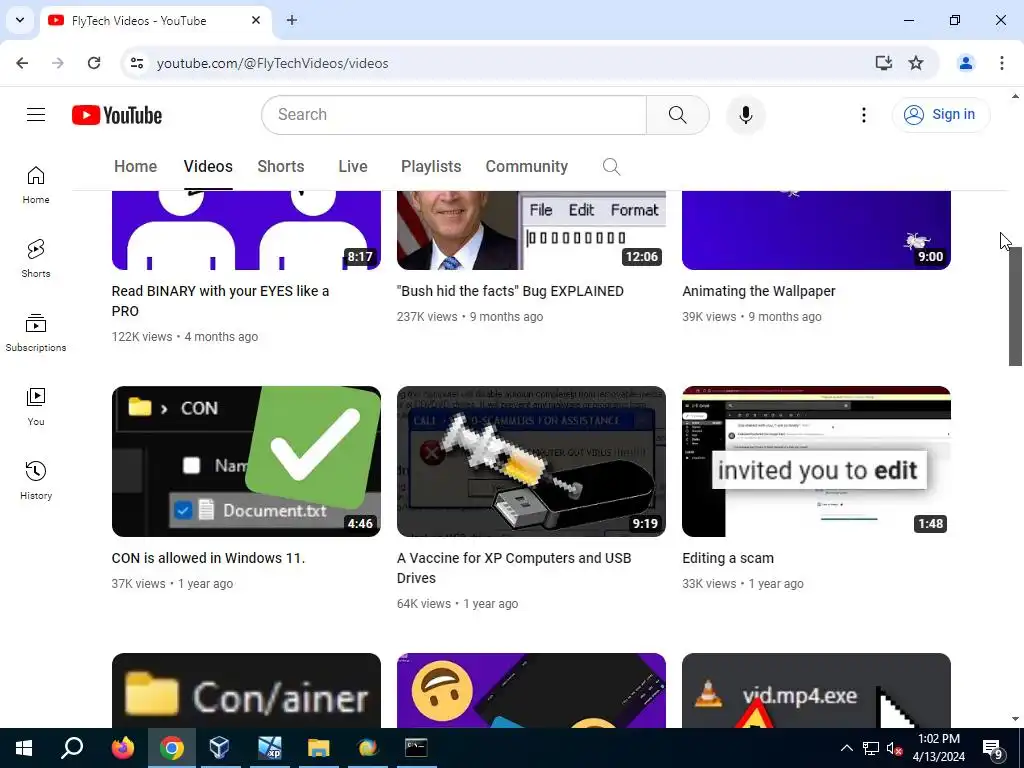Viewport: 1024px width, 768px height.
Task: Expand the tab search dropdown
Action: pyautogui.click(x=20, y=20)
